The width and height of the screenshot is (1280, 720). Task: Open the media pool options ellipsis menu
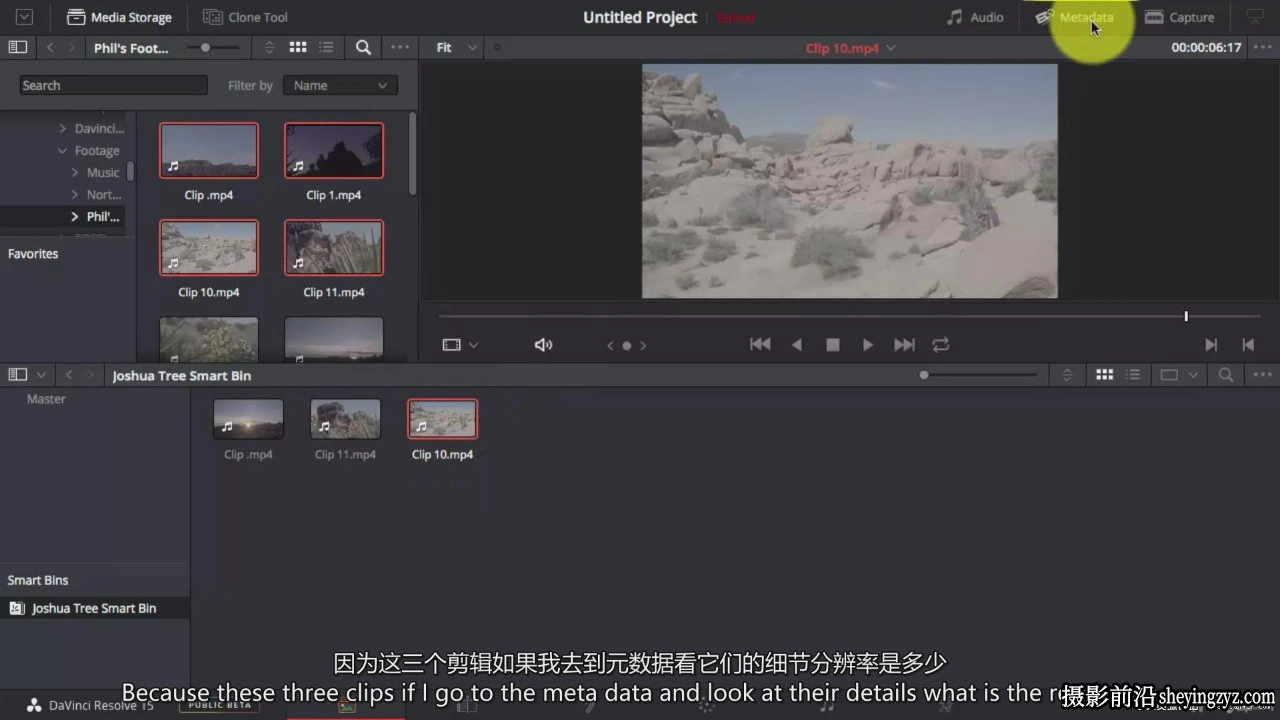pos(1261,375)
